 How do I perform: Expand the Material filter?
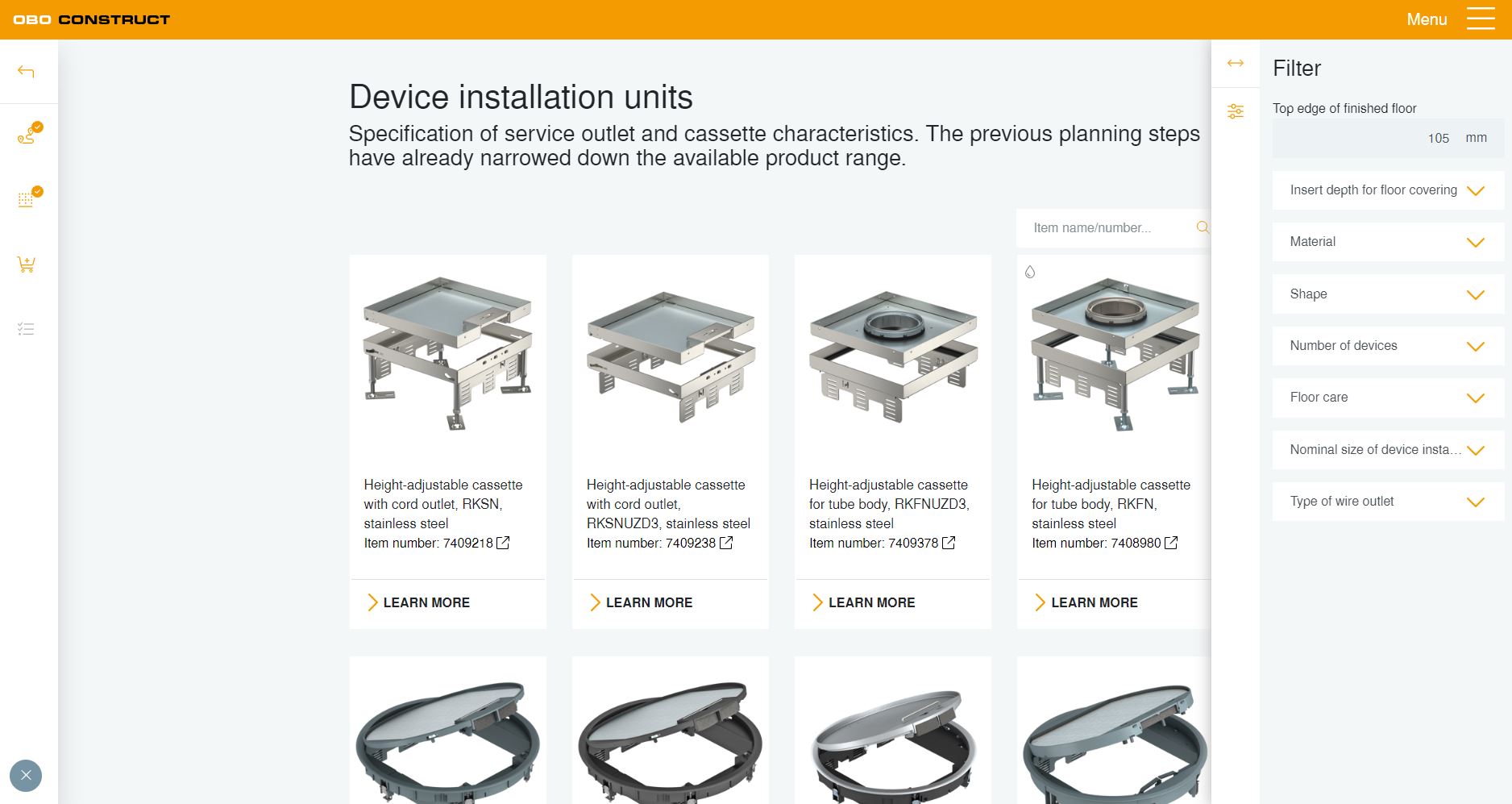coord(1388,242)
